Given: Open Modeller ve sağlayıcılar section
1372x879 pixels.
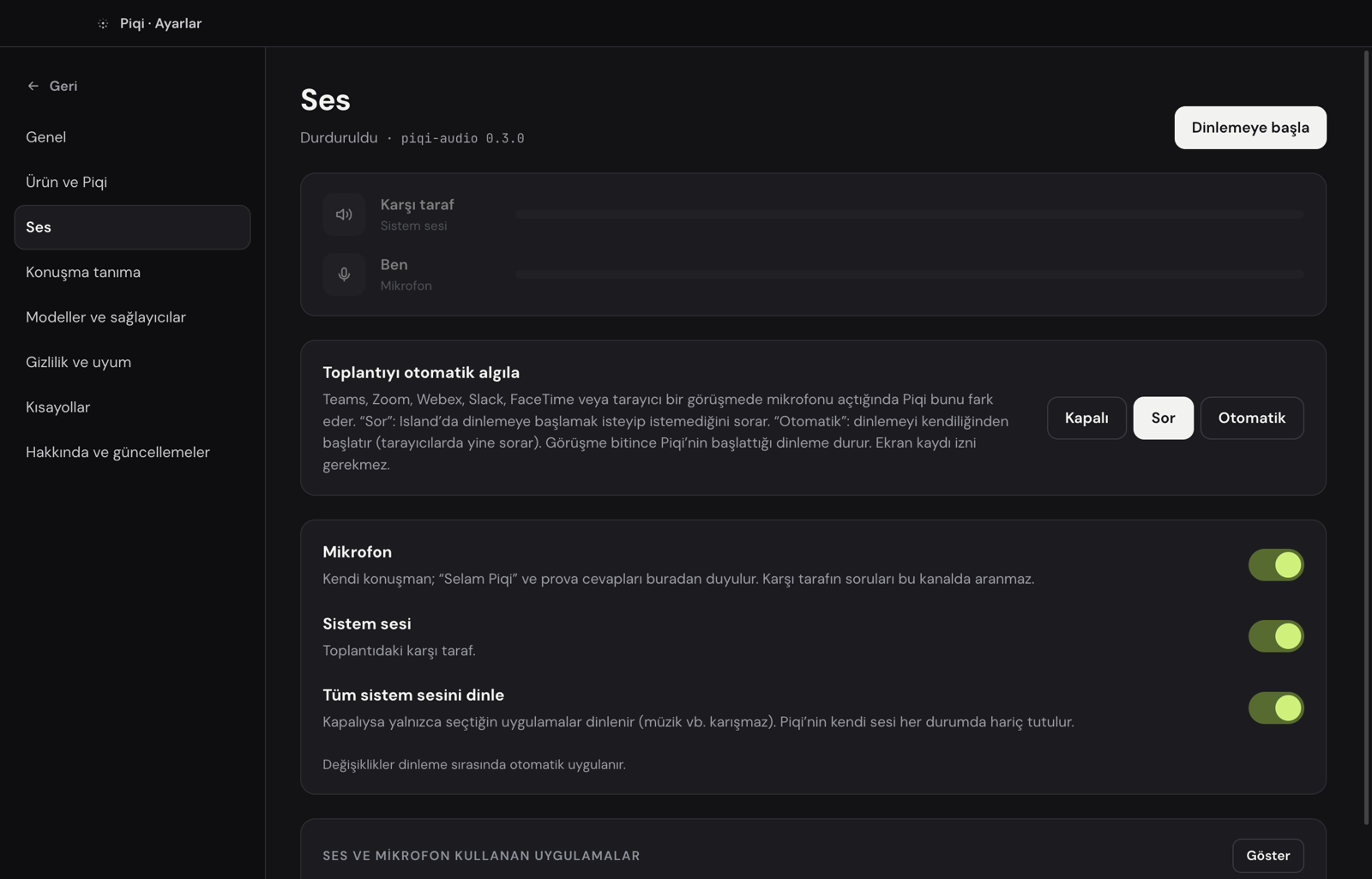Looking at the screenshot, I should 132,317.
